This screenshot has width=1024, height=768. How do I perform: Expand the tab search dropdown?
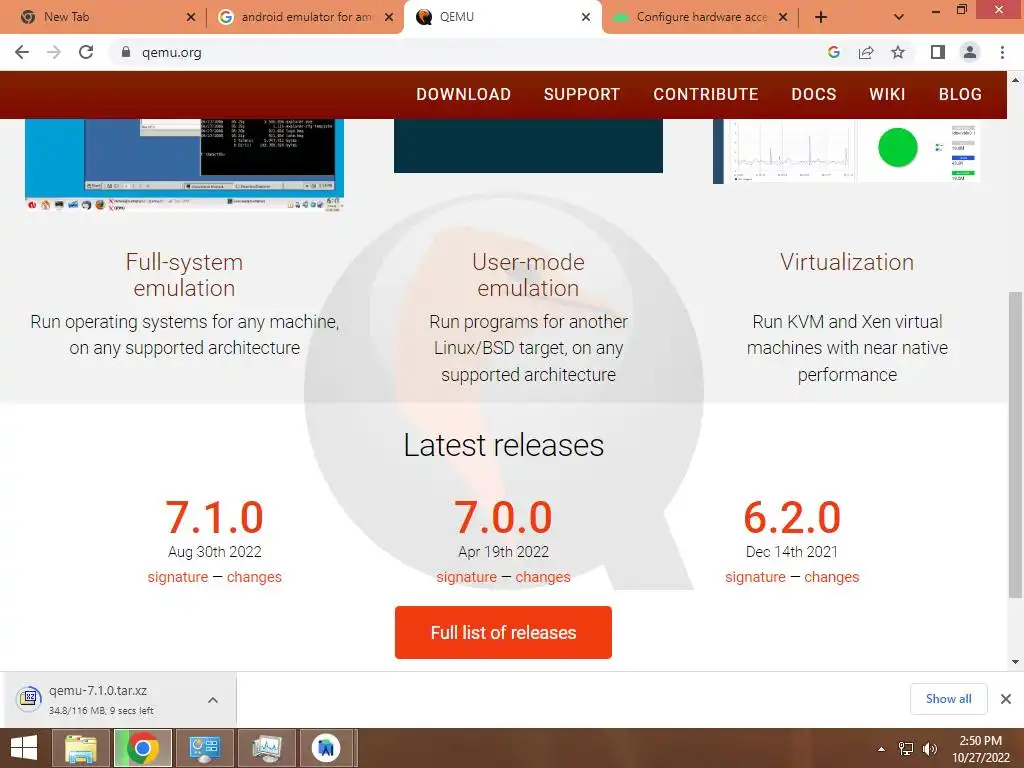click(899, 17)
